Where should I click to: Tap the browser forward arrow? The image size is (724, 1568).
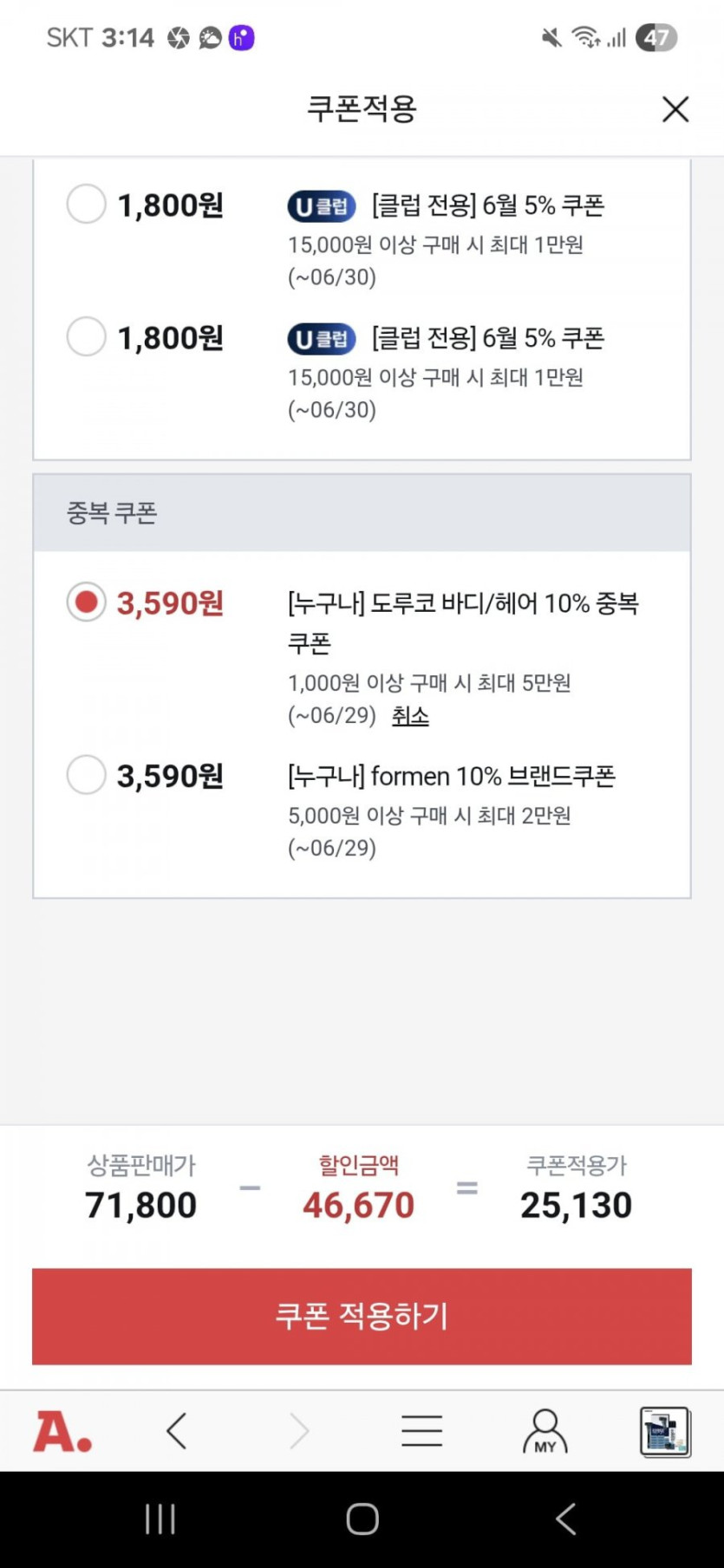pyautogui.click(x=299, y=1431)
